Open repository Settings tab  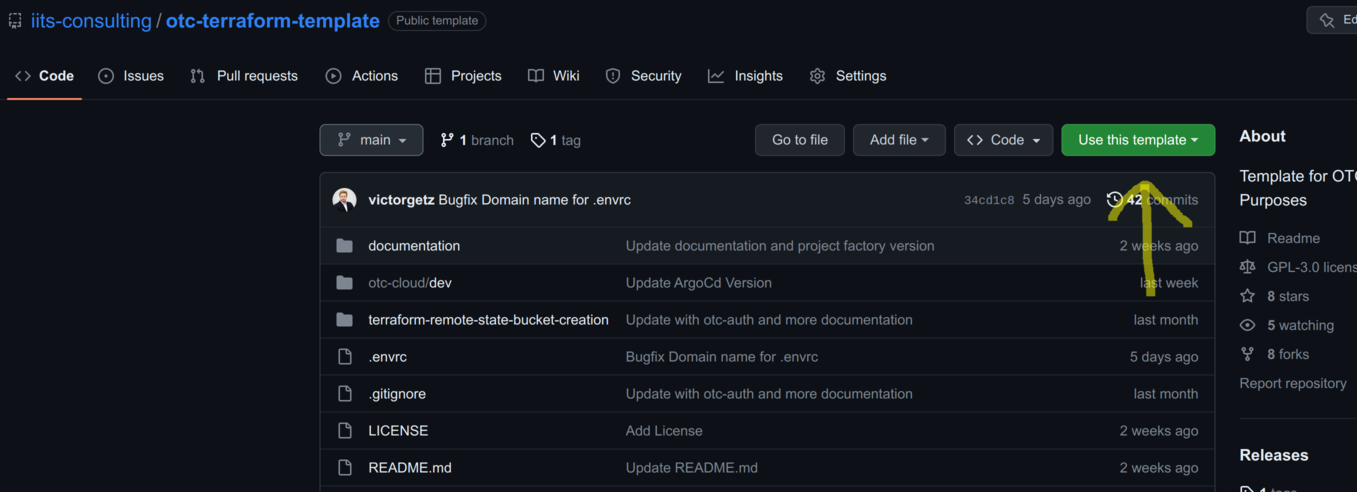[848, 76]
